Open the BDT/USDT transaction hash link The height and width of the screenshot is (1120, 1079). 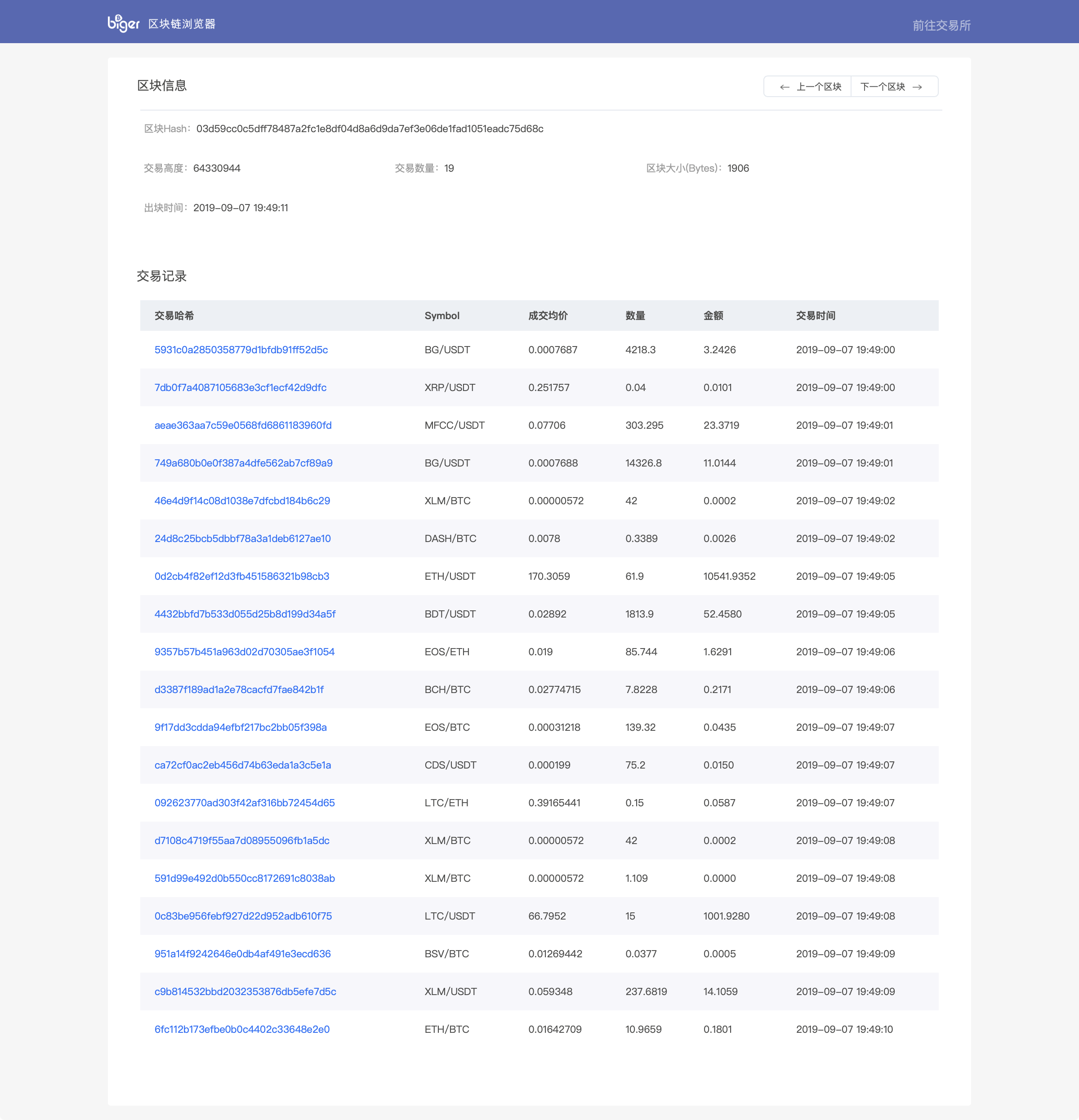[245, 614]
